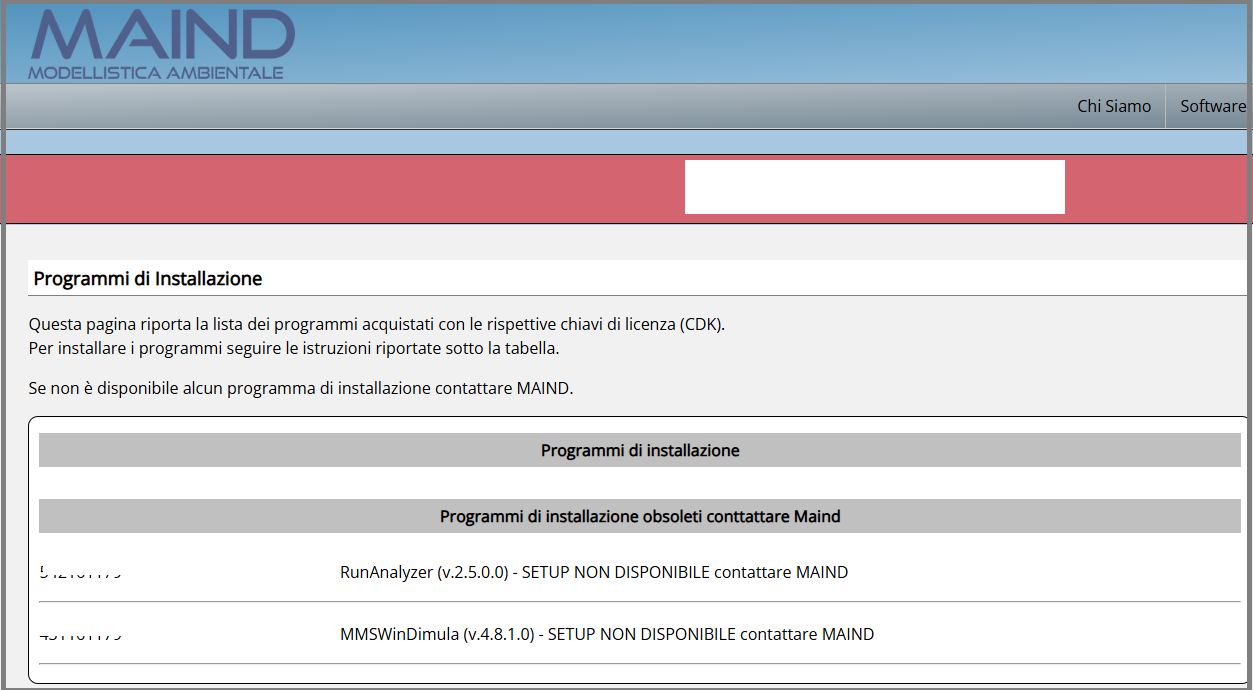The height and width of the screenshot is (690, 1253).
Task: Click the gray 'Programmi di installazione' table header
Action: click(x=640, y=450)
